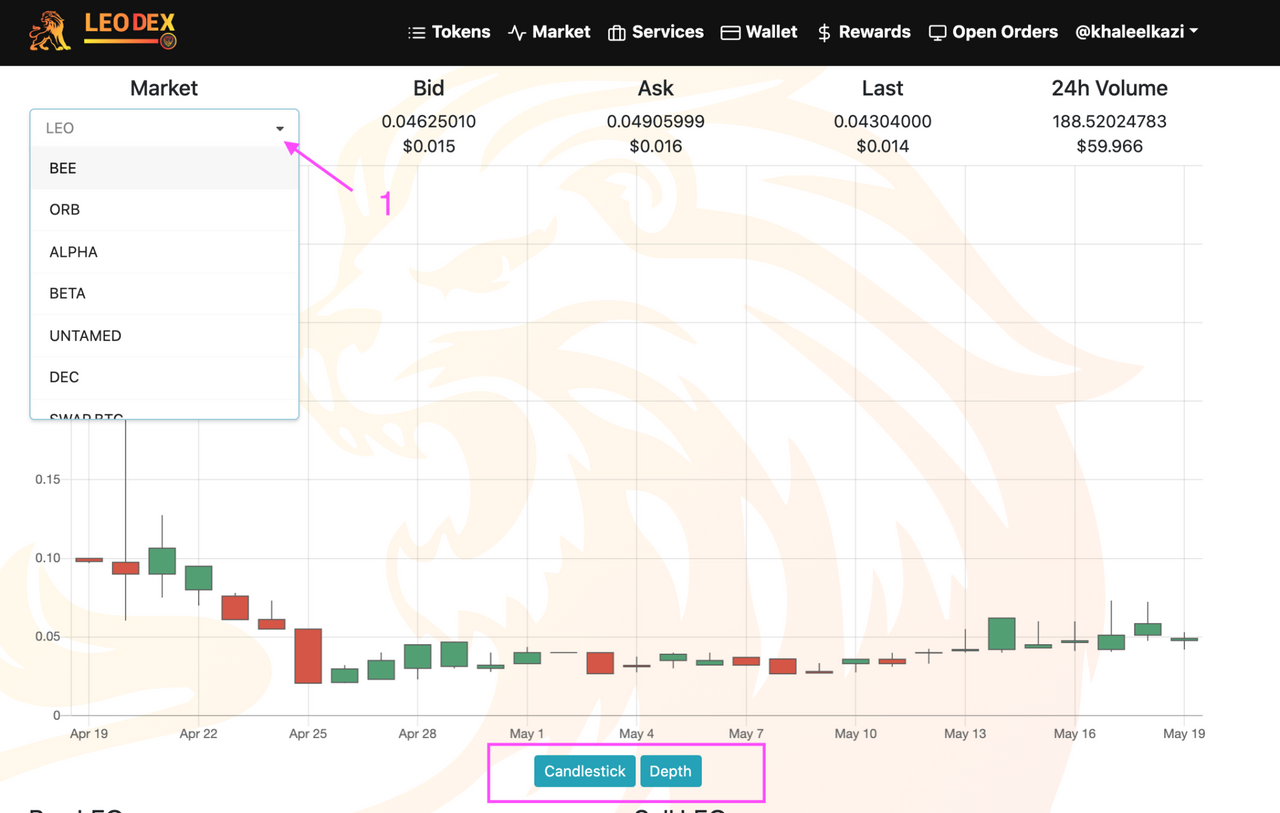Click the May 13 green candlestick

[x=1001, y=632]
